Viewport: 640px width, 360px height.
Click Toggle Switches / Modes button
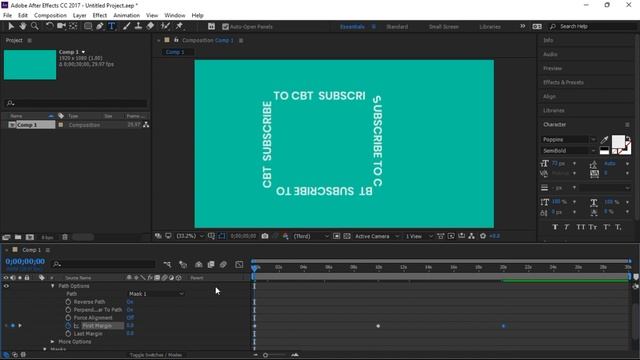(156, 355)
